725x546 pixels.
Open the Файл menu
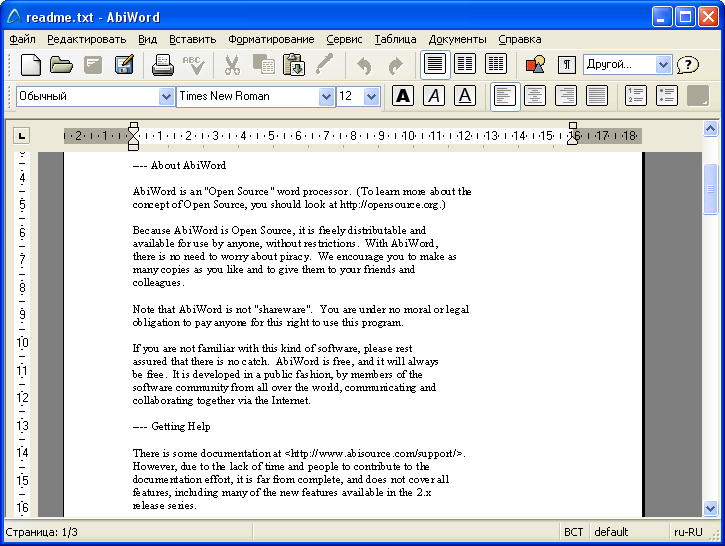tap(22, 39)
